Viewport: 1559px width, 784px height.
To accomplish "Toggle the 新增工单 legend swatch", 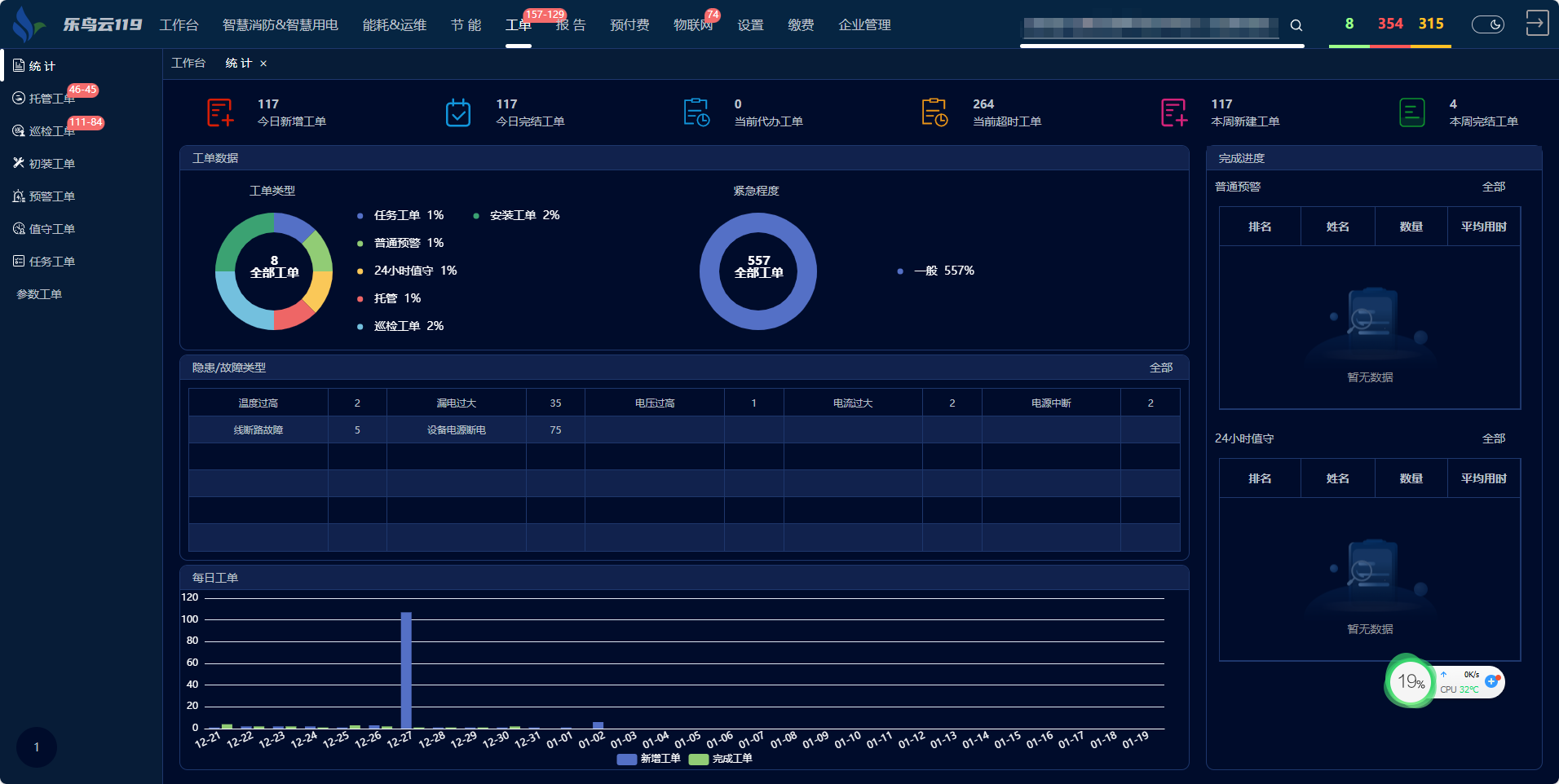I will pos(626,759).
